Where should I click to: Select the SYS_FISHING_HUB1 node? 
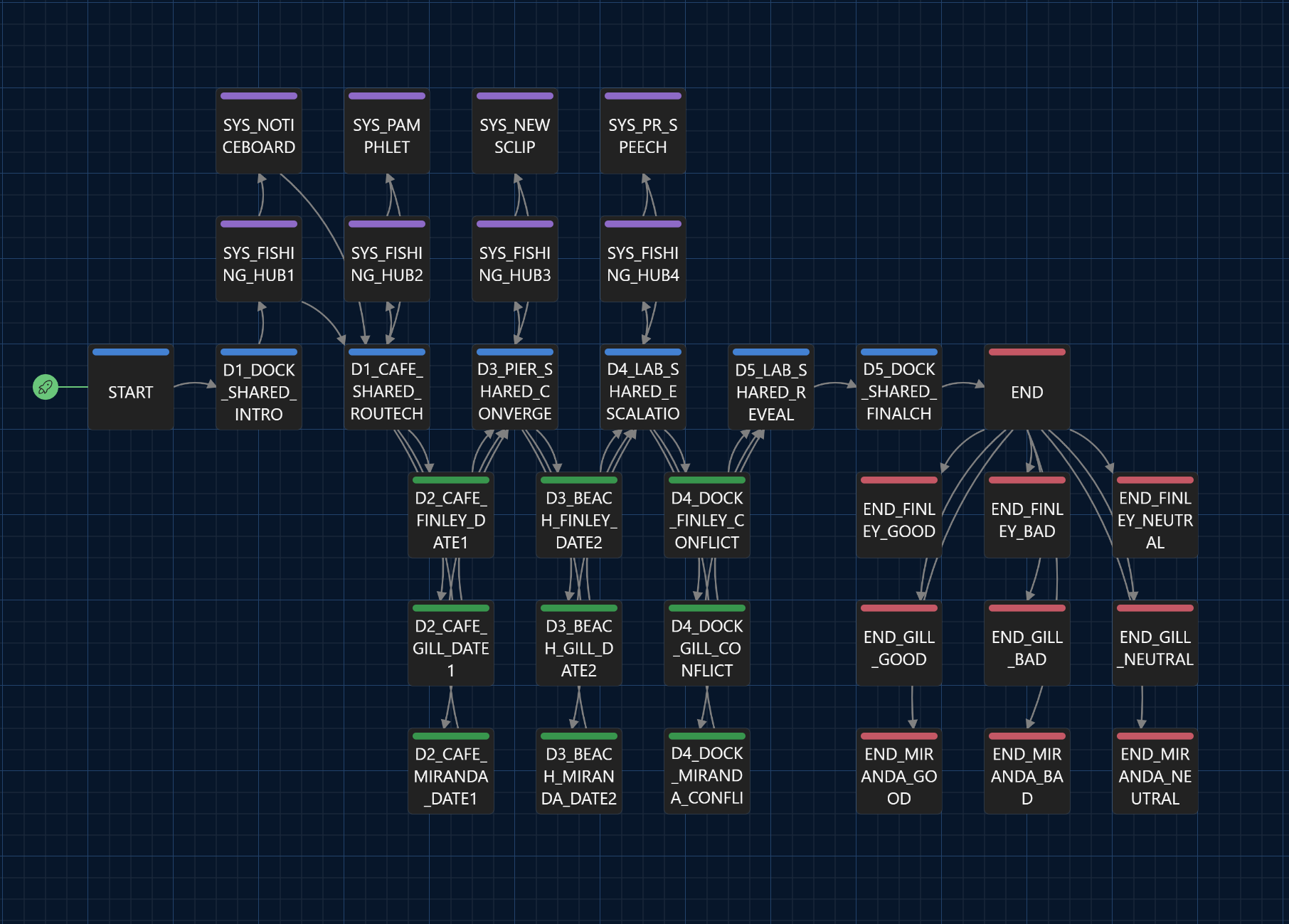click(x=259, y=259)
